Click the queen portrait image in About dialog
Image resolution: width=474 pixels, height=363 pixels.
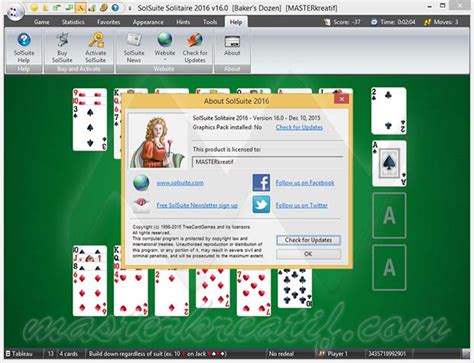157,141
